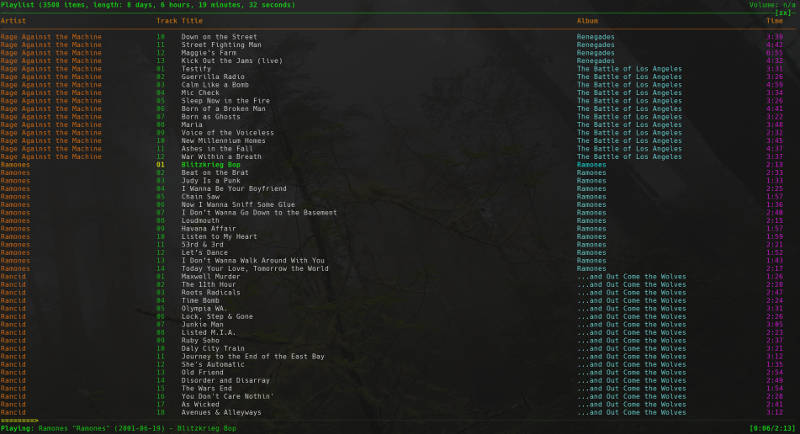Click the 'Track' column header
800x434 pixels.
pyautogui.click(x=166, y=21)
